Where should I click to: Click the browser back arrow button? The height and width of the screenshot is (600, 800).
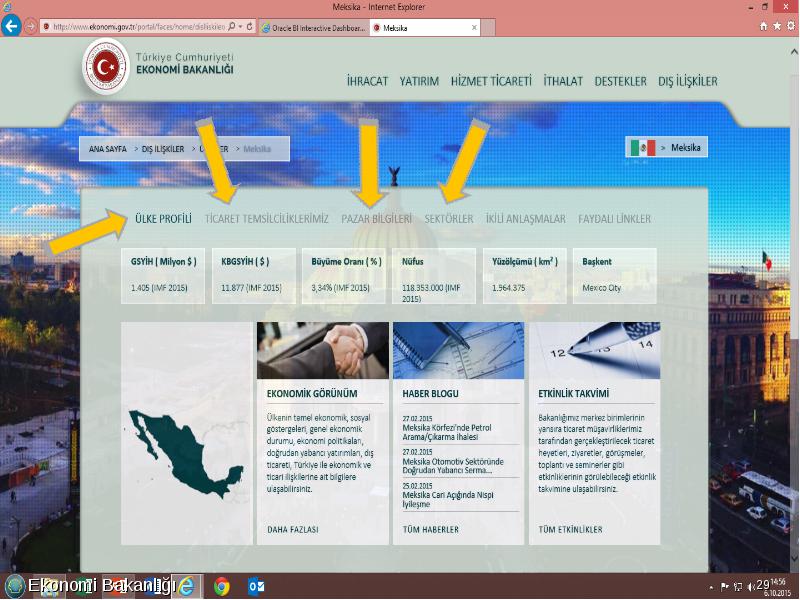tap(11, 26)
